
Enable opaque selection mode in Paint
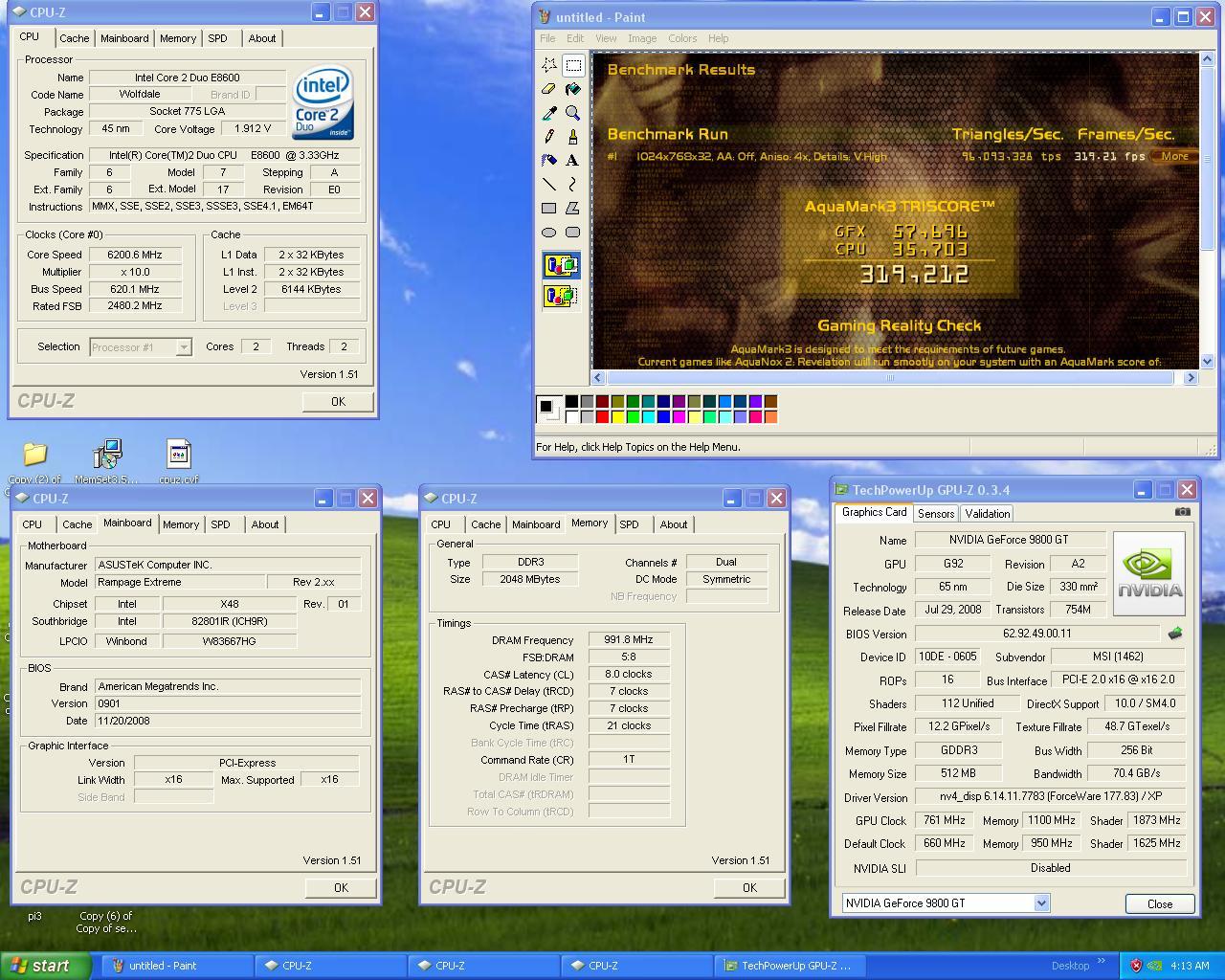coord(561,266)
